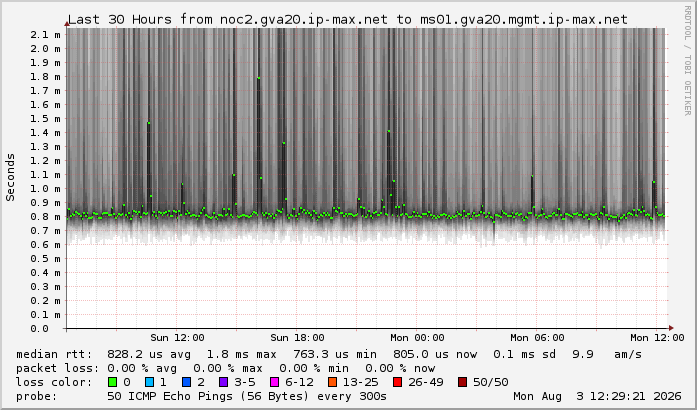Click the '1.8 m' y-axis value
Screen dimensions: 697x410
tap(45, 77)
